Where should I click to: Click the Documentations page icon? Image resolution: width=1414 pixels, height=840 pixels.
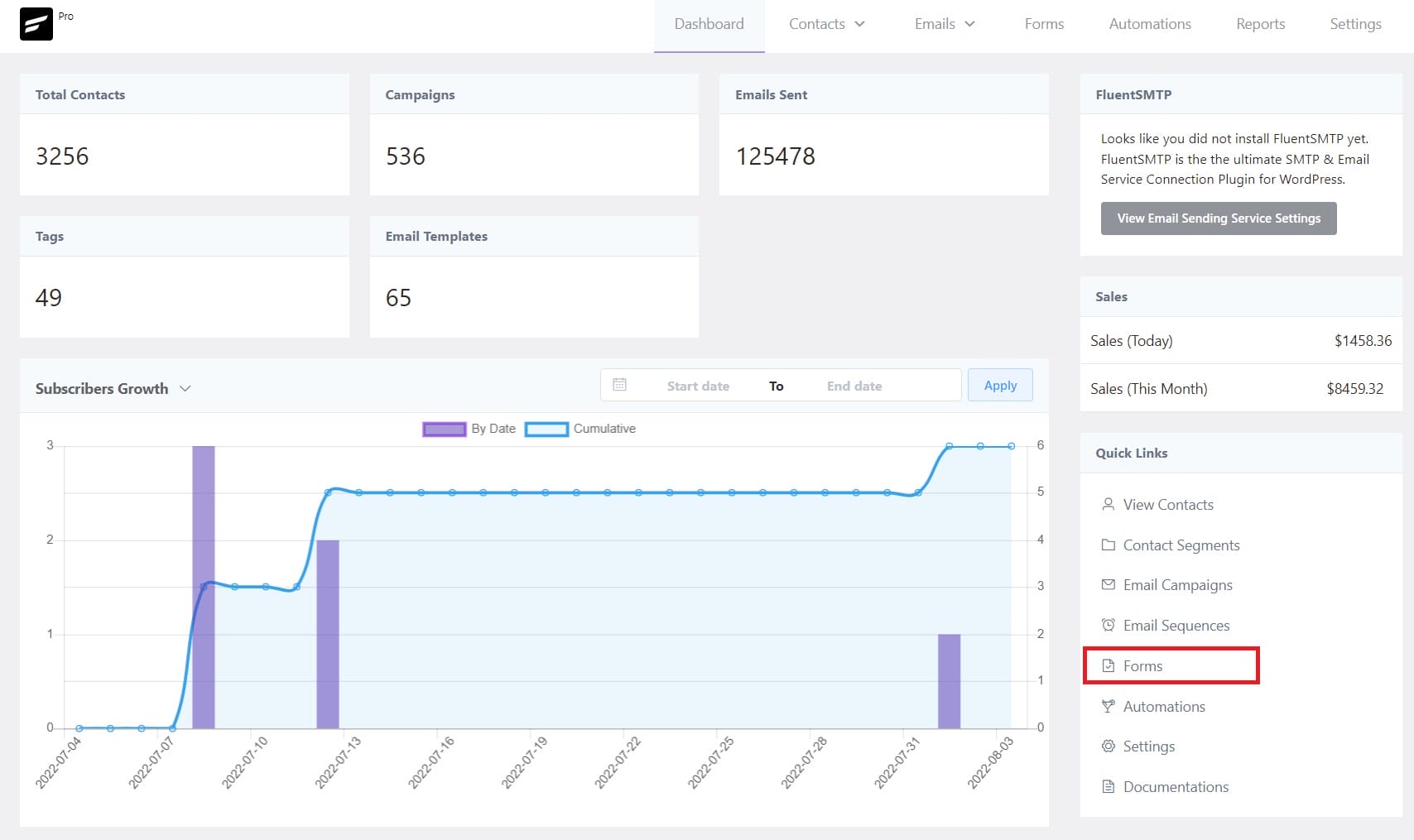[1108, 786]
